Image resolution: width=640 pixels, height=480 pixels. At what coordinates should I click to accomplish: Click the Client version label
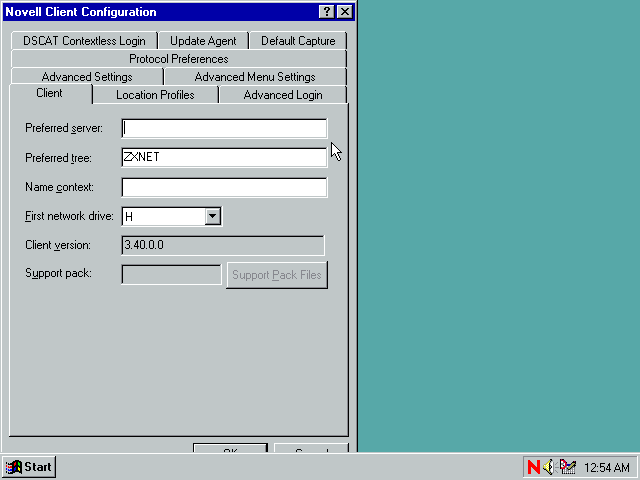tap(58, 245)
